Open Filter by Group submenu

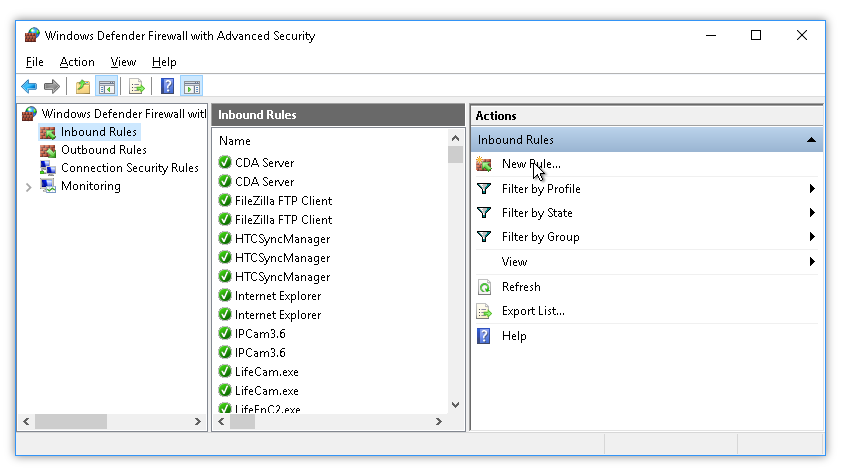point(540,237)
